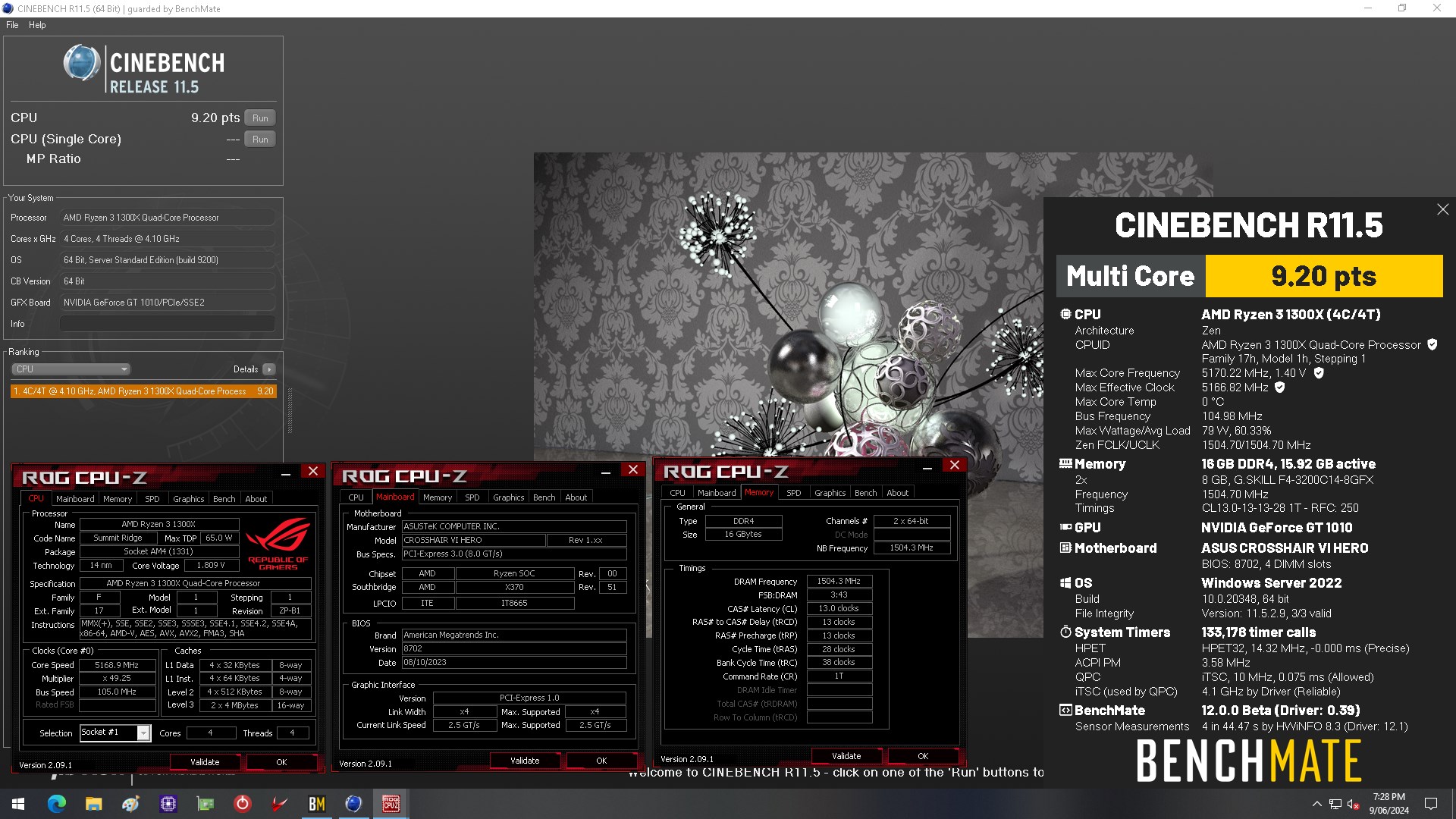Click the Info input field
This screenshot has height=819, width=1456.
pyautogui.click(x=168, y=324)
